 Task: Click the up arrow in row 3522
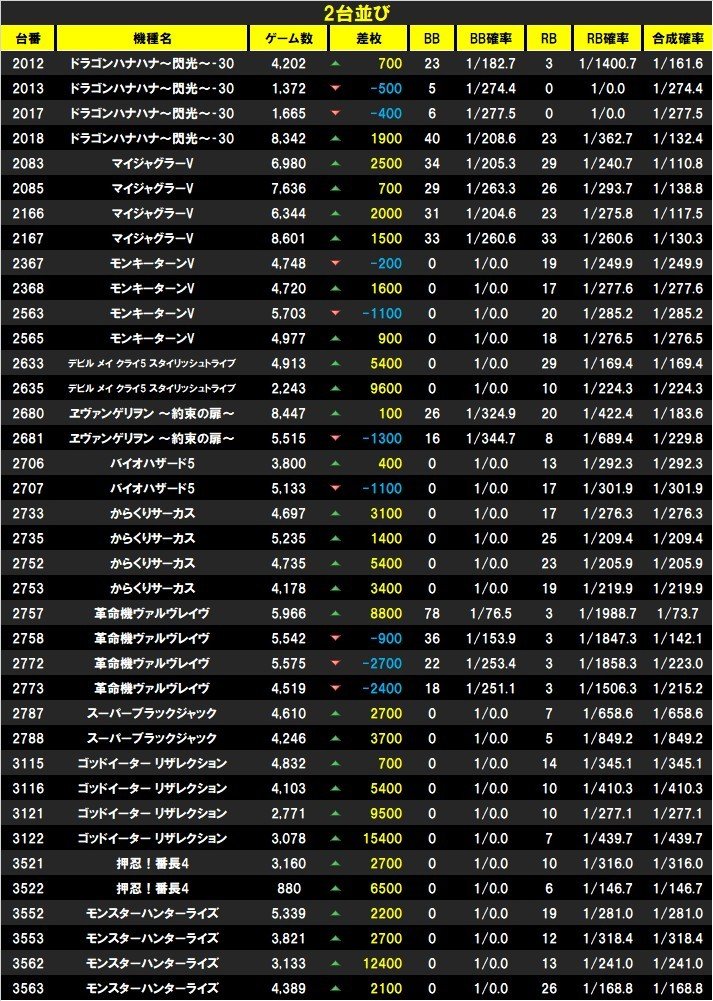[336, 889]
